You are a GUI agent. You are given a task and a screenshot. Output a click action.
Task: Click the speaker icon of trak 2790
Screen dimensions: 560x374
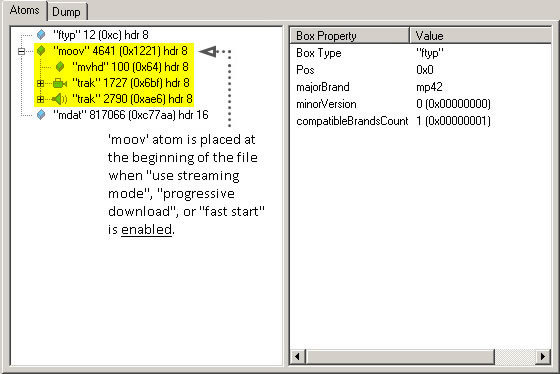[x=60, y=99]
